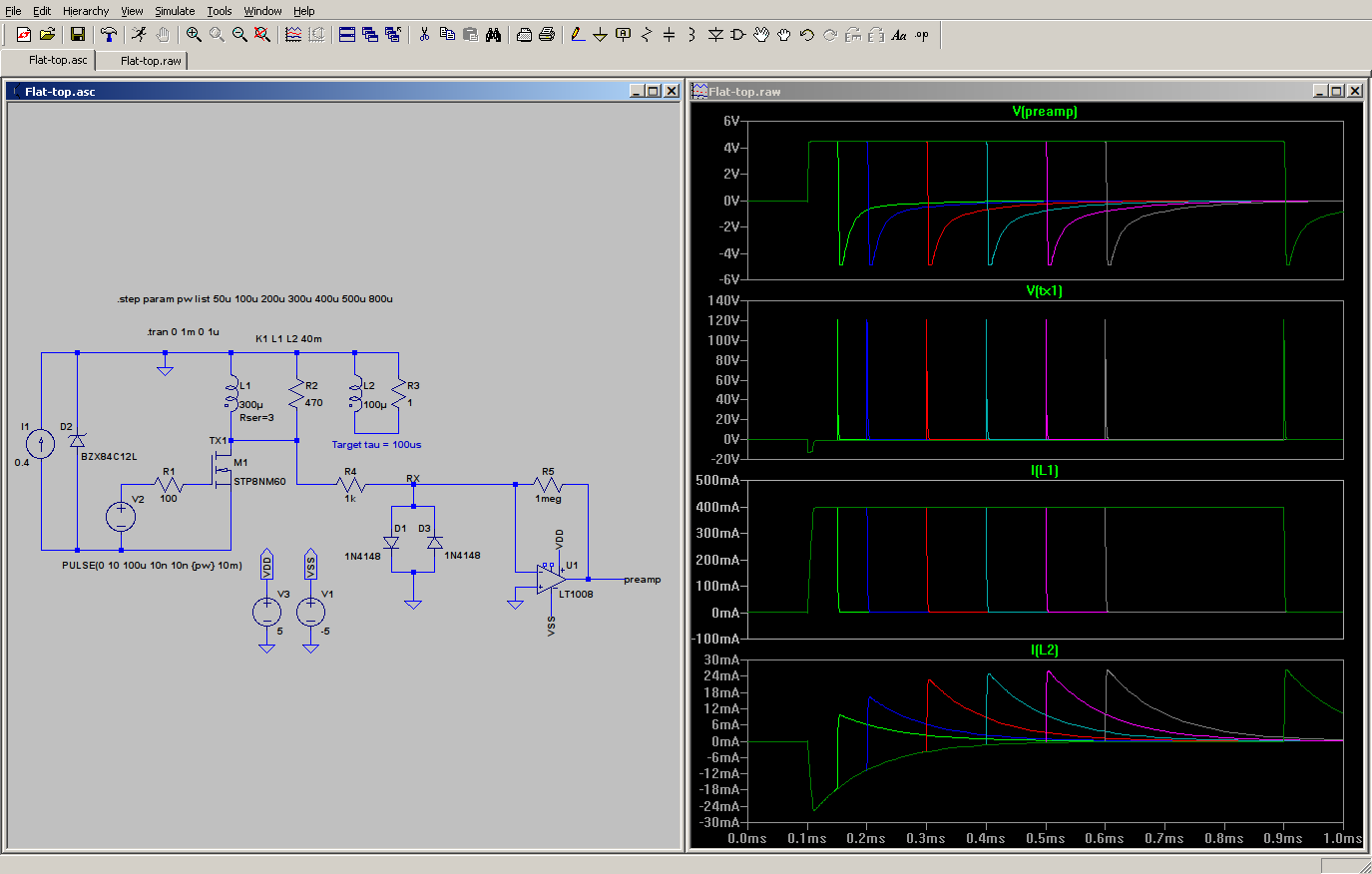Open the Tools menu
The image size is (1372, 874).
pyautogui.click(x=220, y=11)
